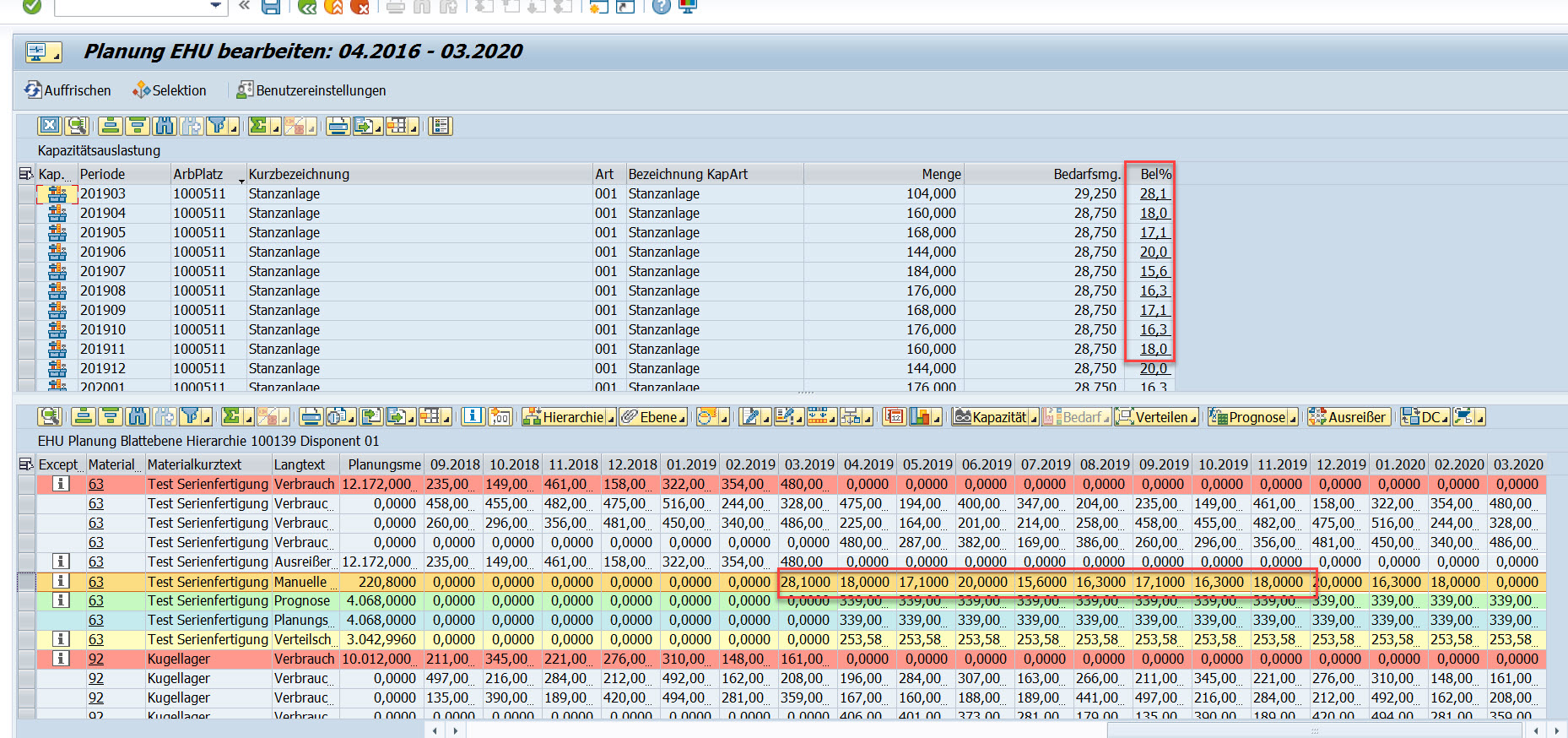Screen dimensions: 1568x738
Task: Open the Selektion toolbar item
Action: tap(170, 90)
